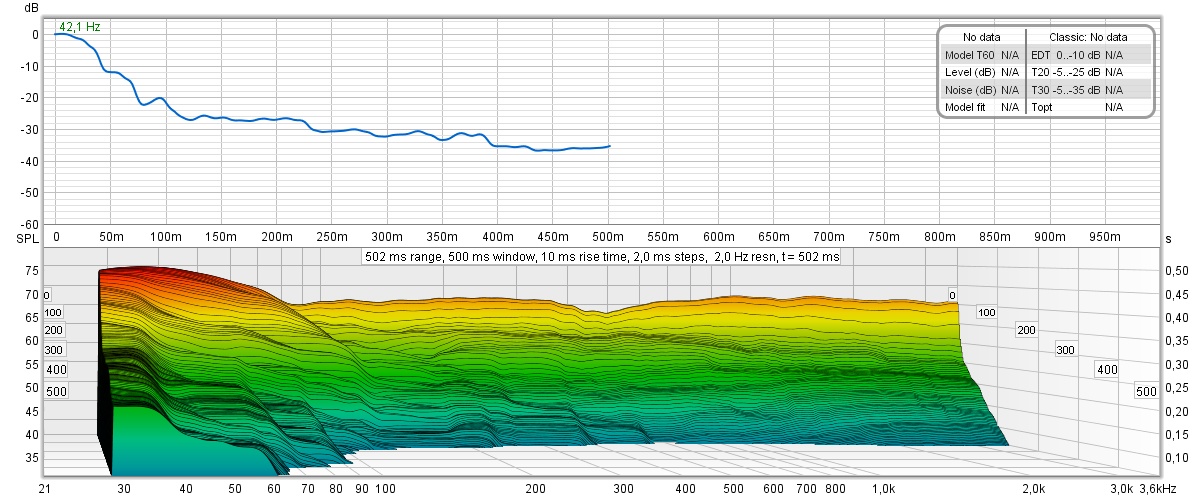Viewport: 1200px width, 500px height.
Task: Click the green "42,1 Hz" frequency label
Action: 79,27
